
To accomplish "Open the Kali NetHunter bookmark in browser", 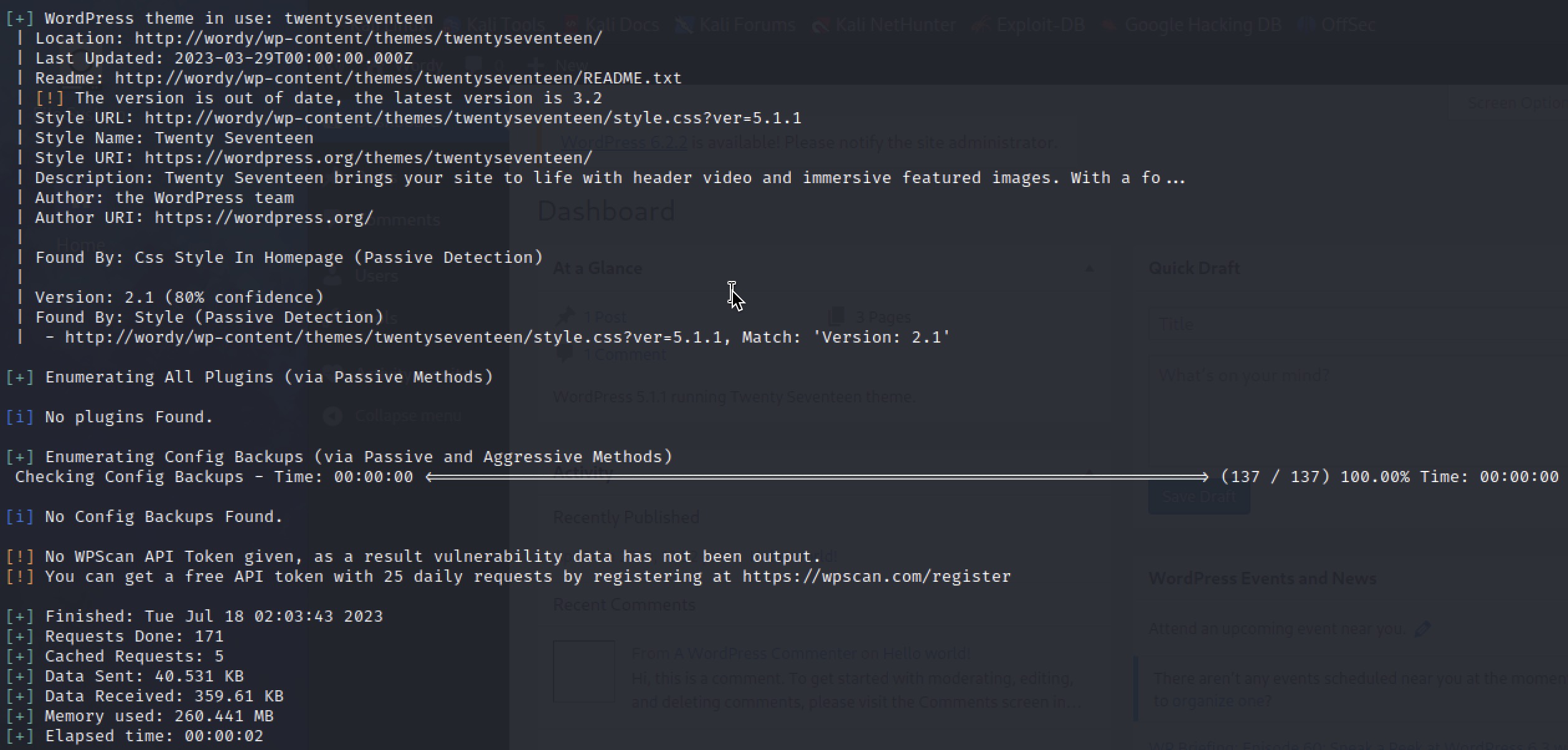I will click(x=884, y=25).
